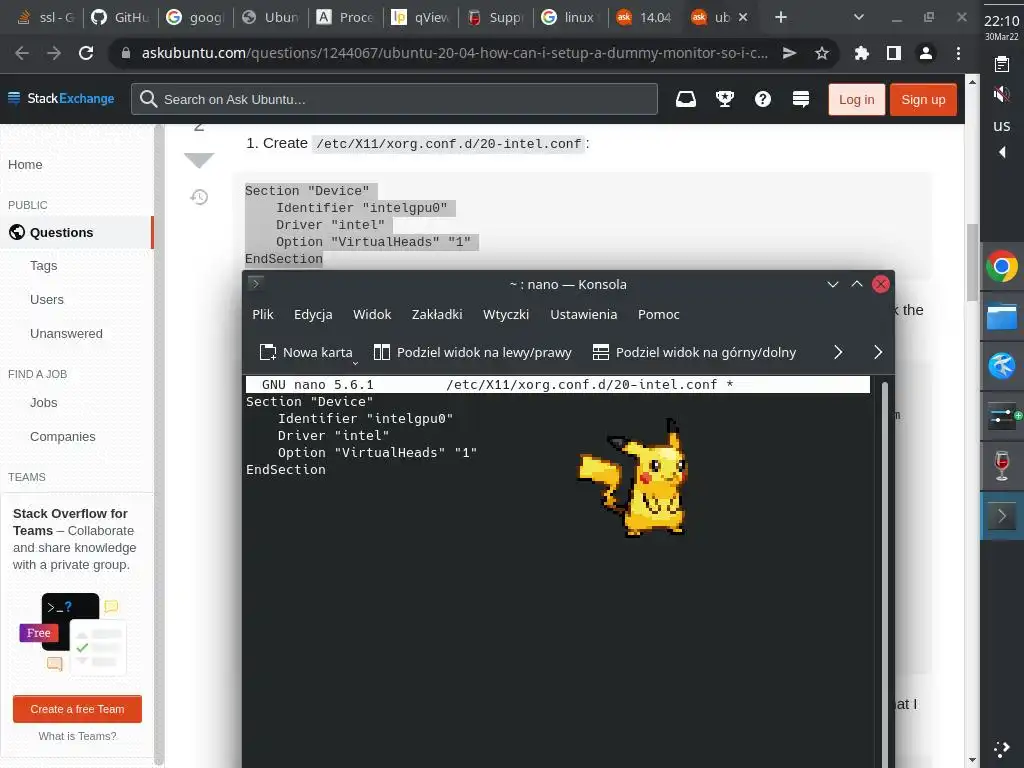Viewport: 1024px width, 768px height.
Task: Open clipboard tray icon
Action: pos(1002,64)
